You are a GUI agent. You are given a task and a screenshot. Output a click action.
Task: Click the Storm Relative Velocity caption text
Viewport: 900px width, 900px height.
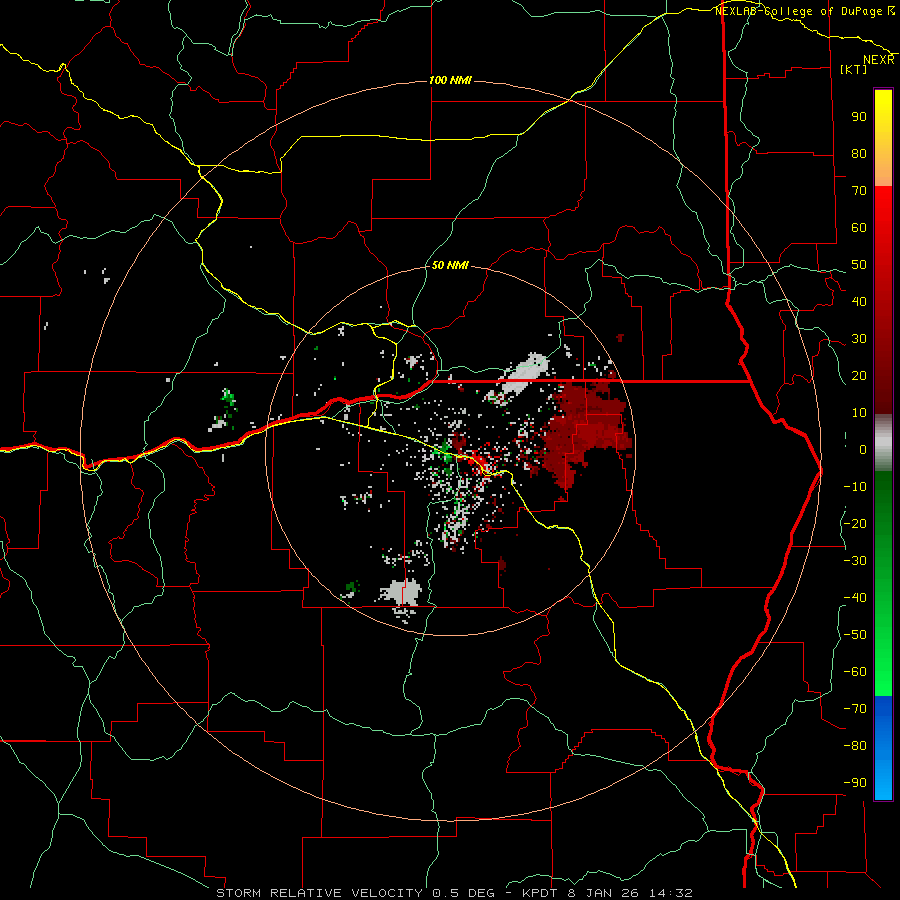[454, 893]
